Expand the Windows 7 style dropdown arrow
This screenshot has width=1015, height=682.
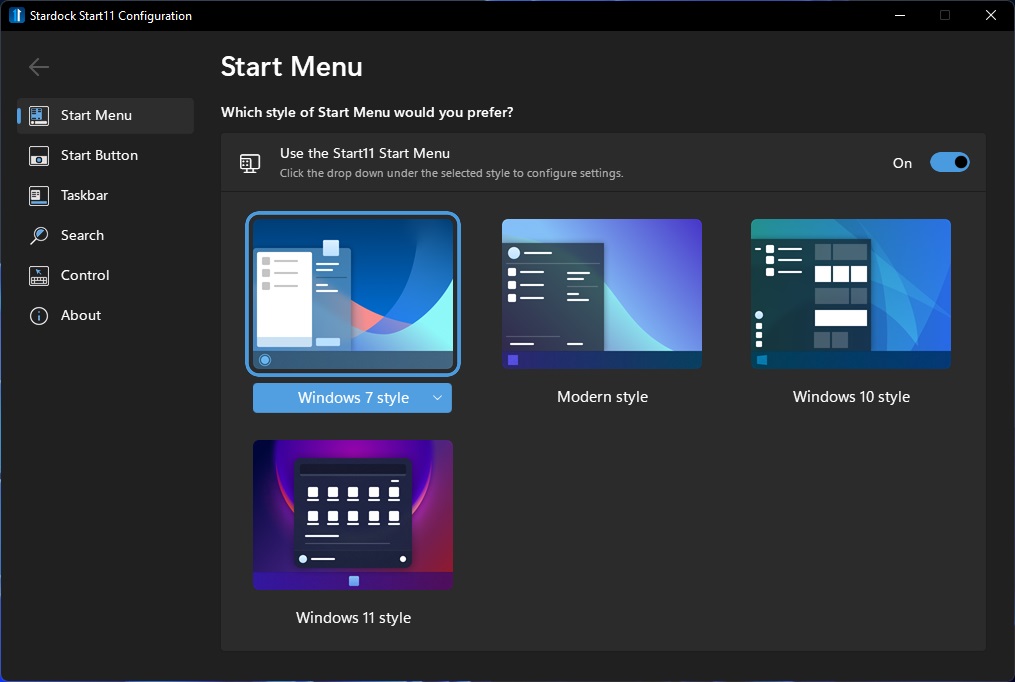point(438,398)
